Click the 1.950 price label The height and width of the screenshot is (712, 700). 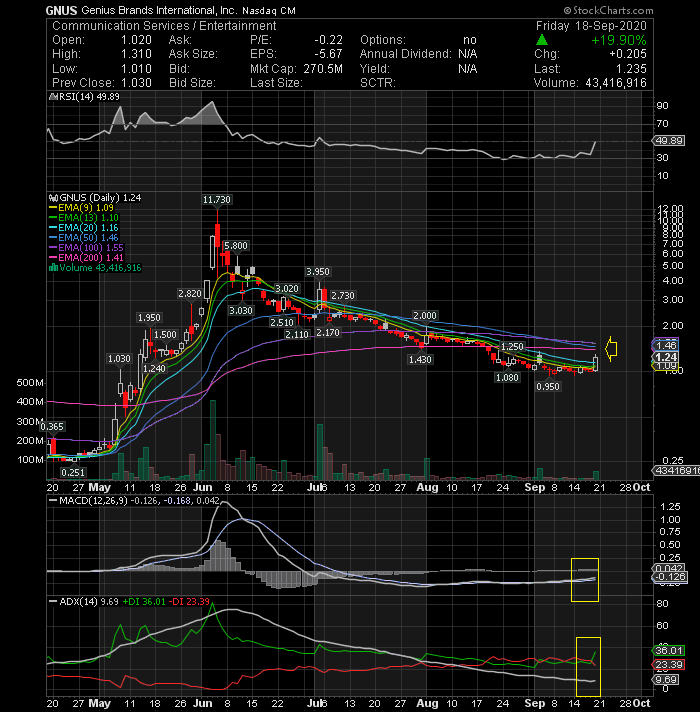point(149,318)
